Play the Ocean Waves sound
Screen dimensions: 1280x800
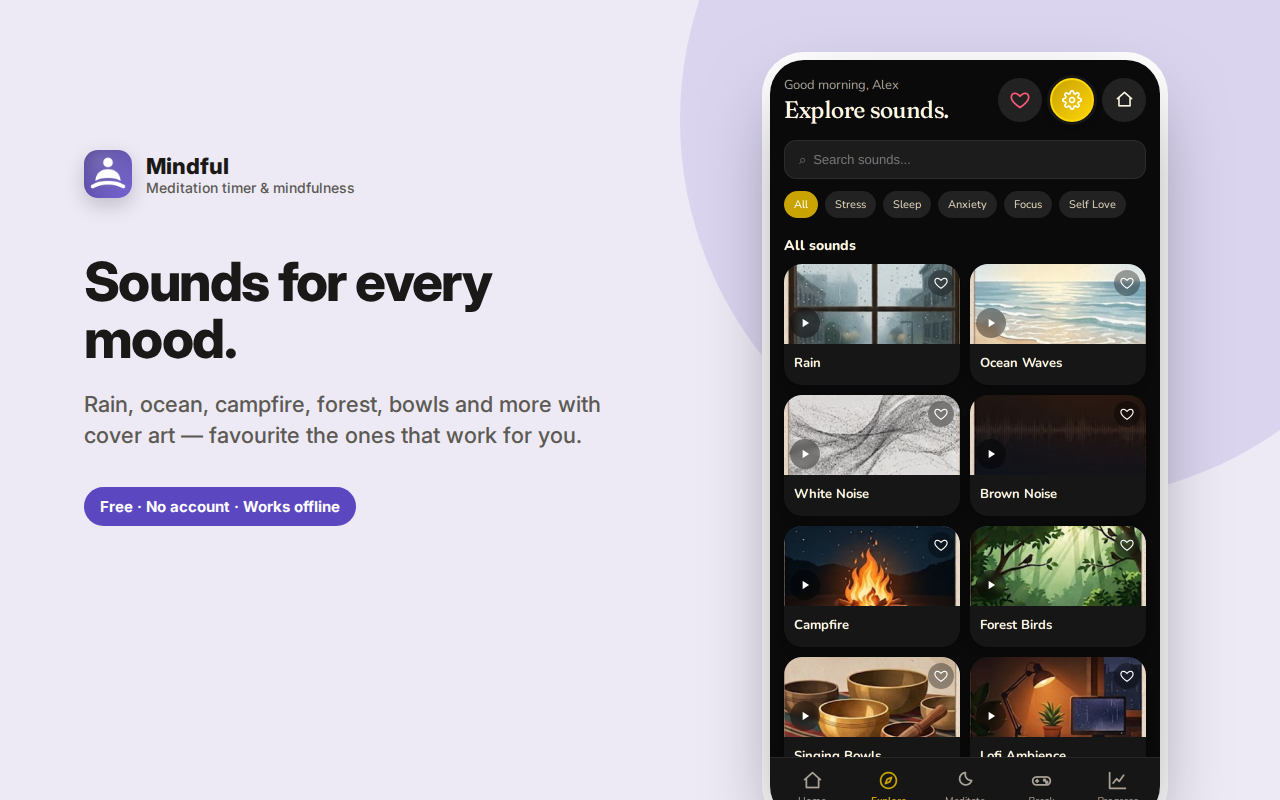[x=991, y=323]
